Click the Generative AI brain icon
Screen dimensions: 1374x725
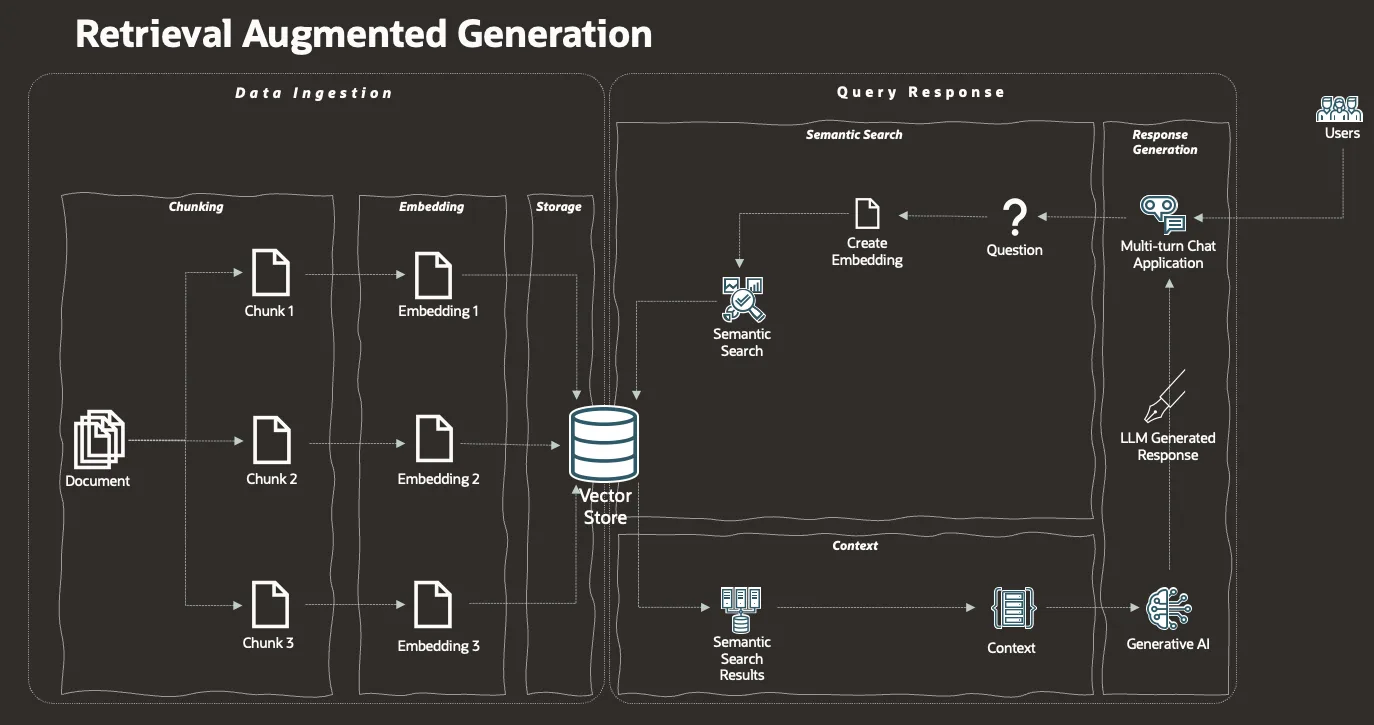1169,607
